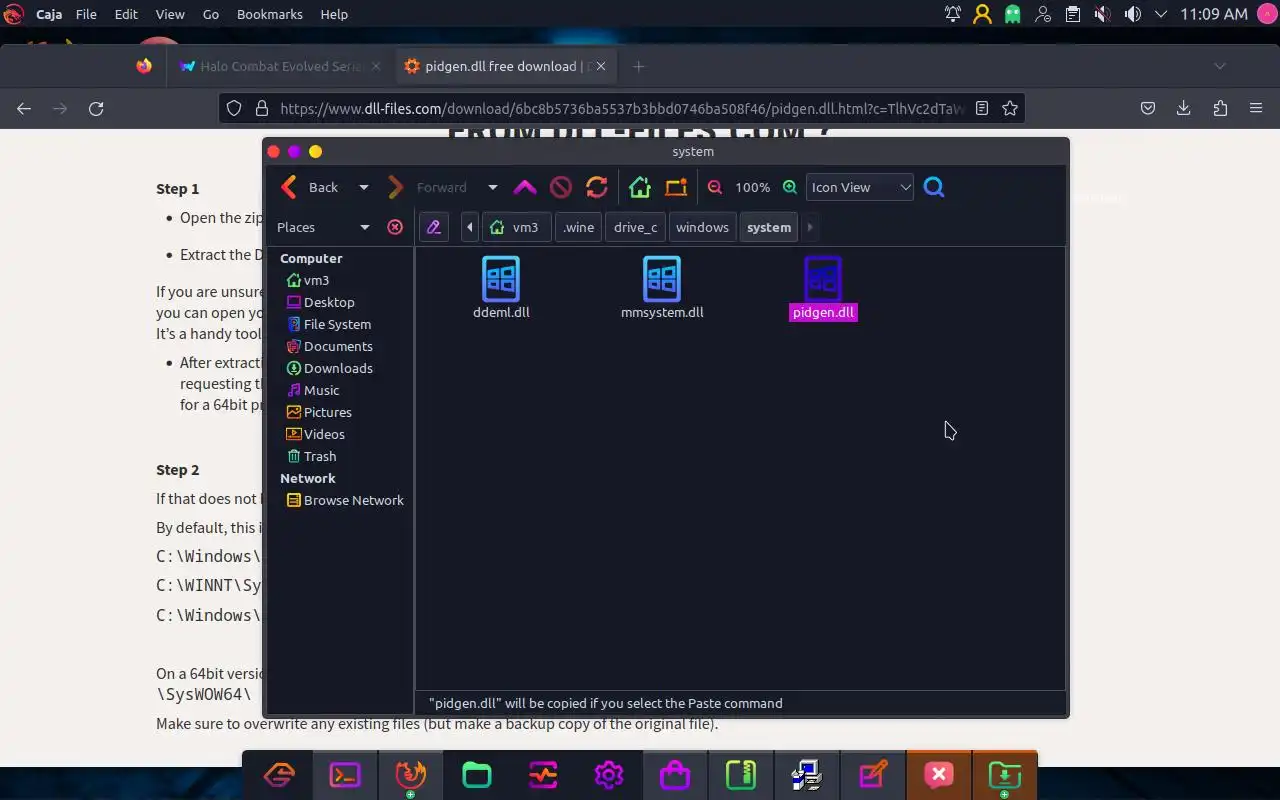Click the volume speaker tray icon

1132,14
